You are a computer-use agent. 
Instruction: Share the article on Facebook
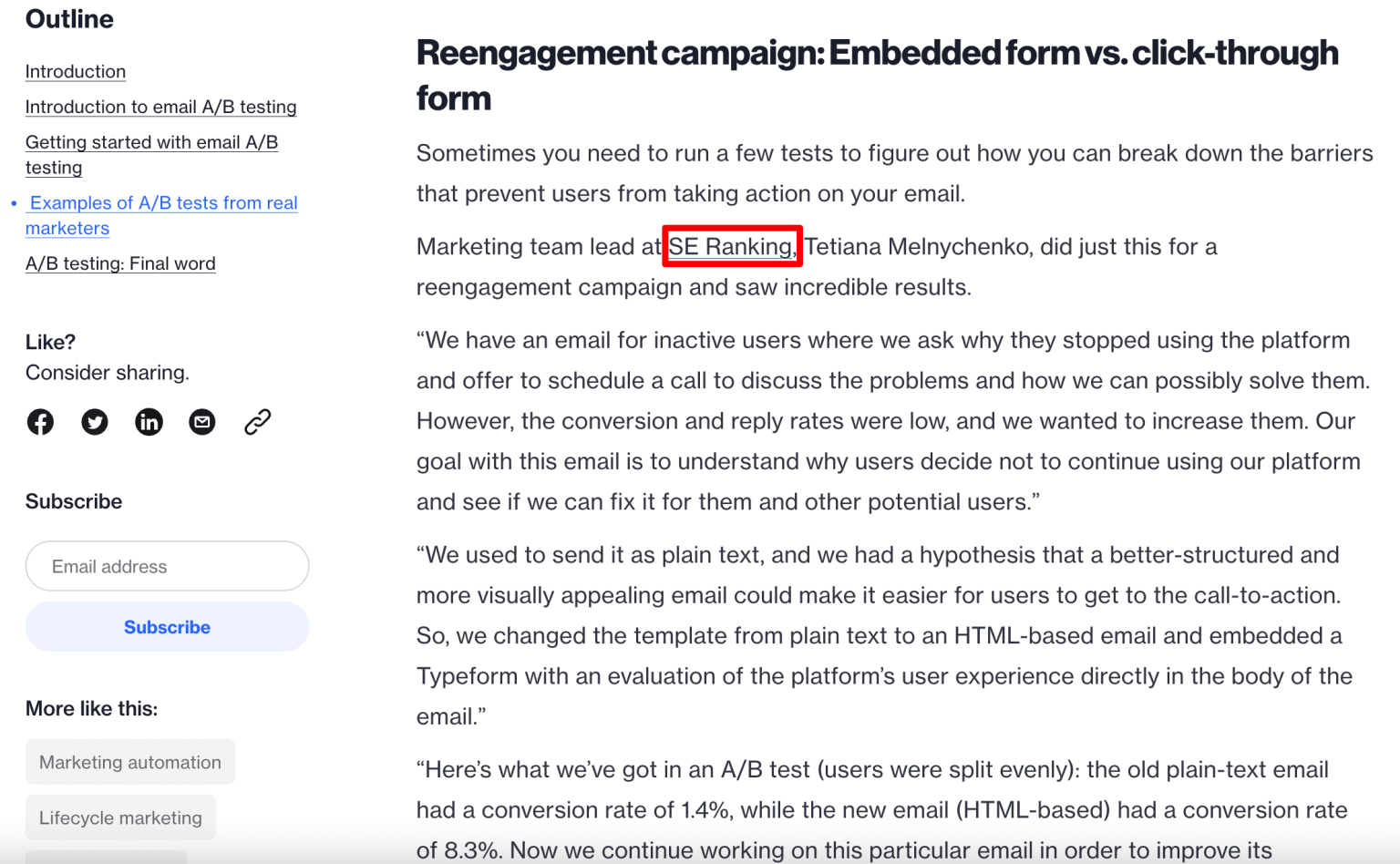[x=40, y=422]
